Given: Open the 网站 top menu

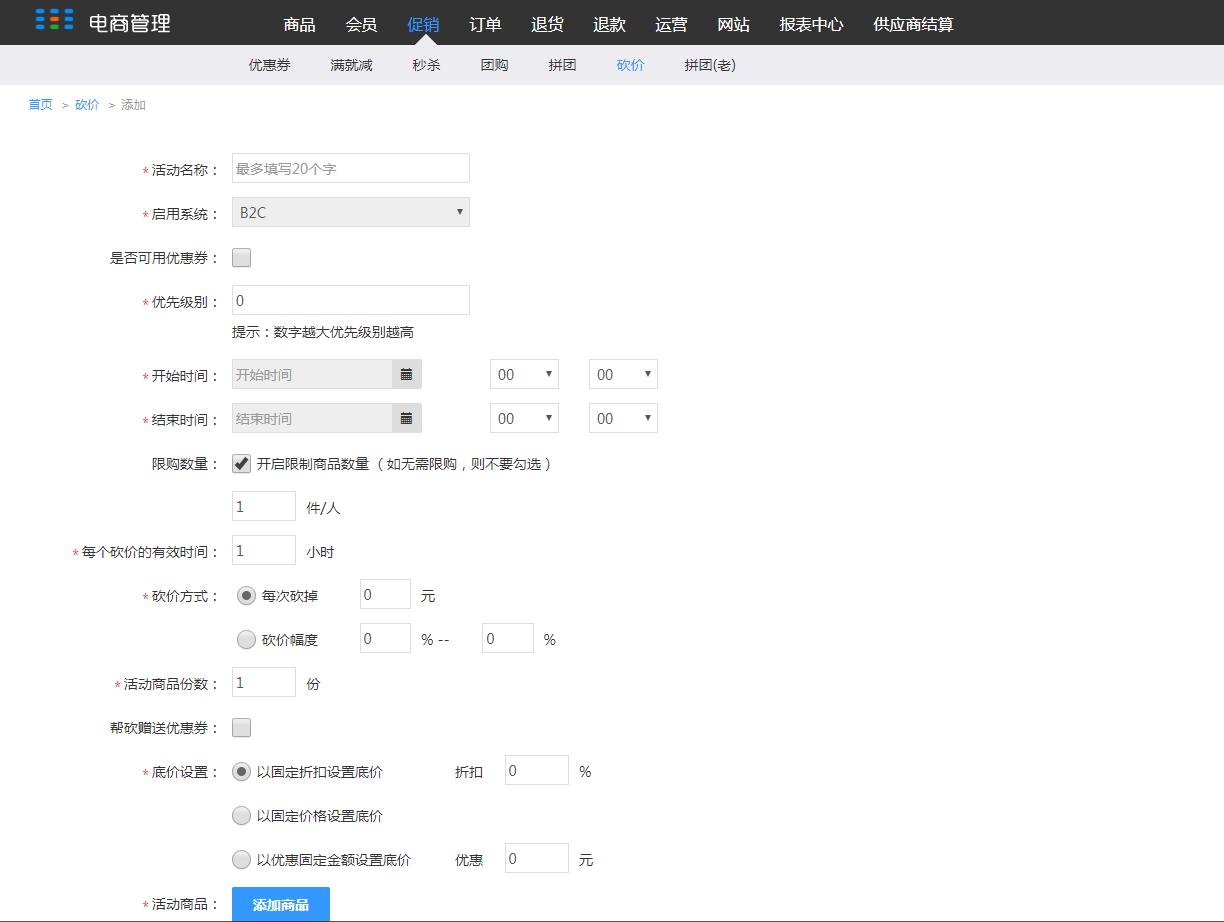Looking at the screenshot, I should [733, 24].
